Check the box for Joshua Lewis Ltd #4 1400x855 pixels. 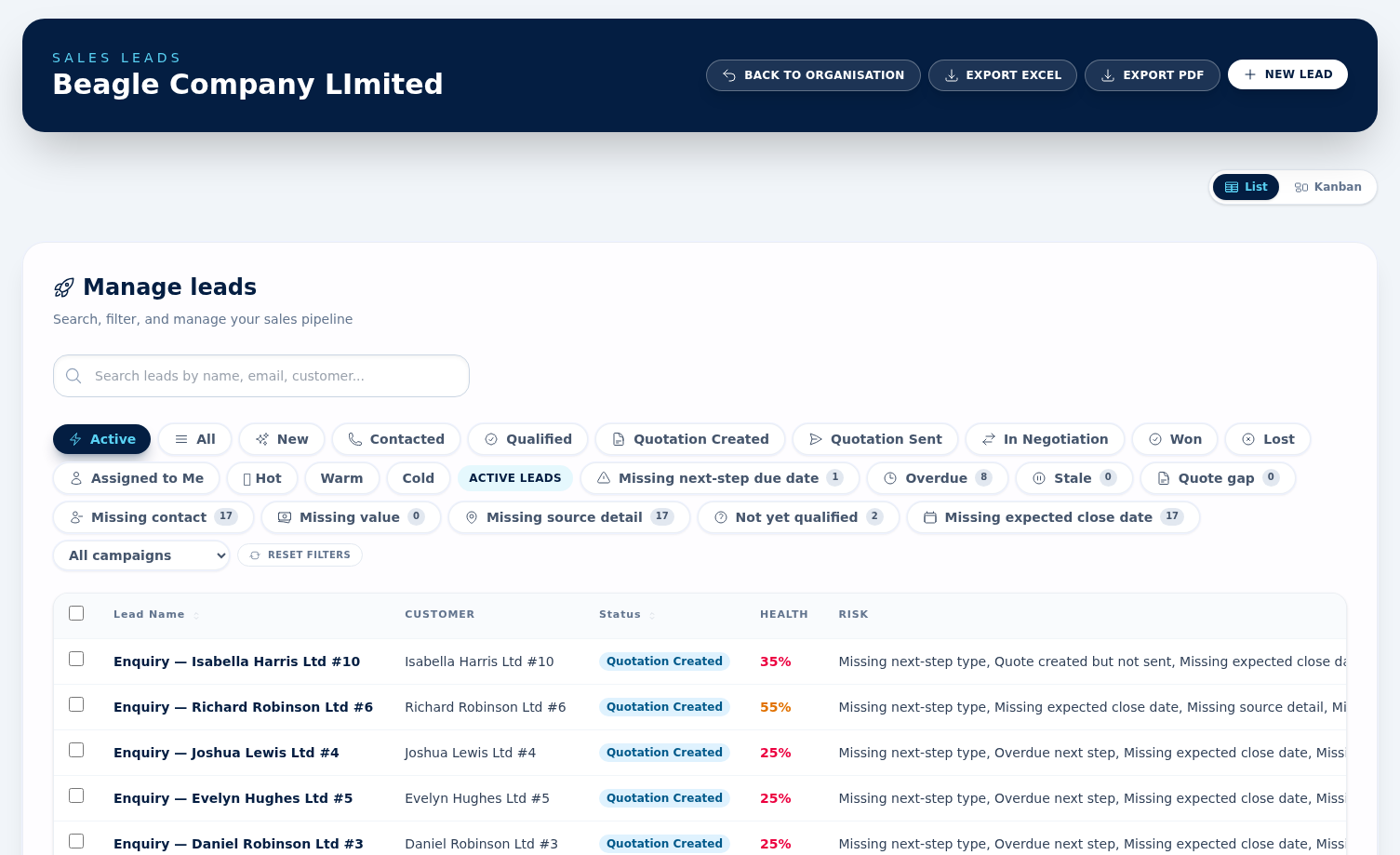click(x=76, y=750)
